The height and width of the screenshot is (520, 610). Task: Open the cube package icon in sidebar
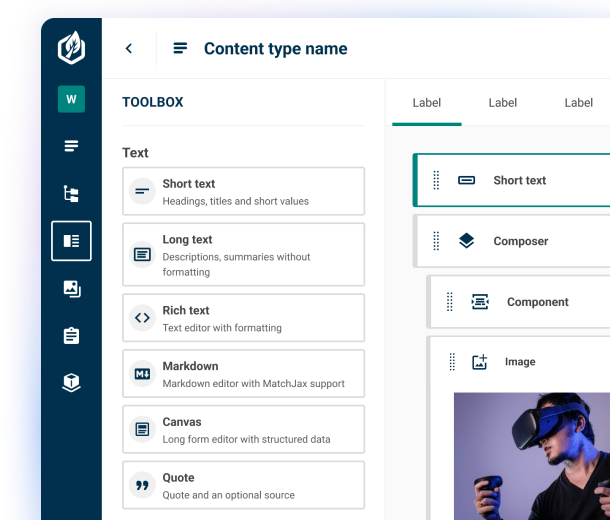[71, 383]
